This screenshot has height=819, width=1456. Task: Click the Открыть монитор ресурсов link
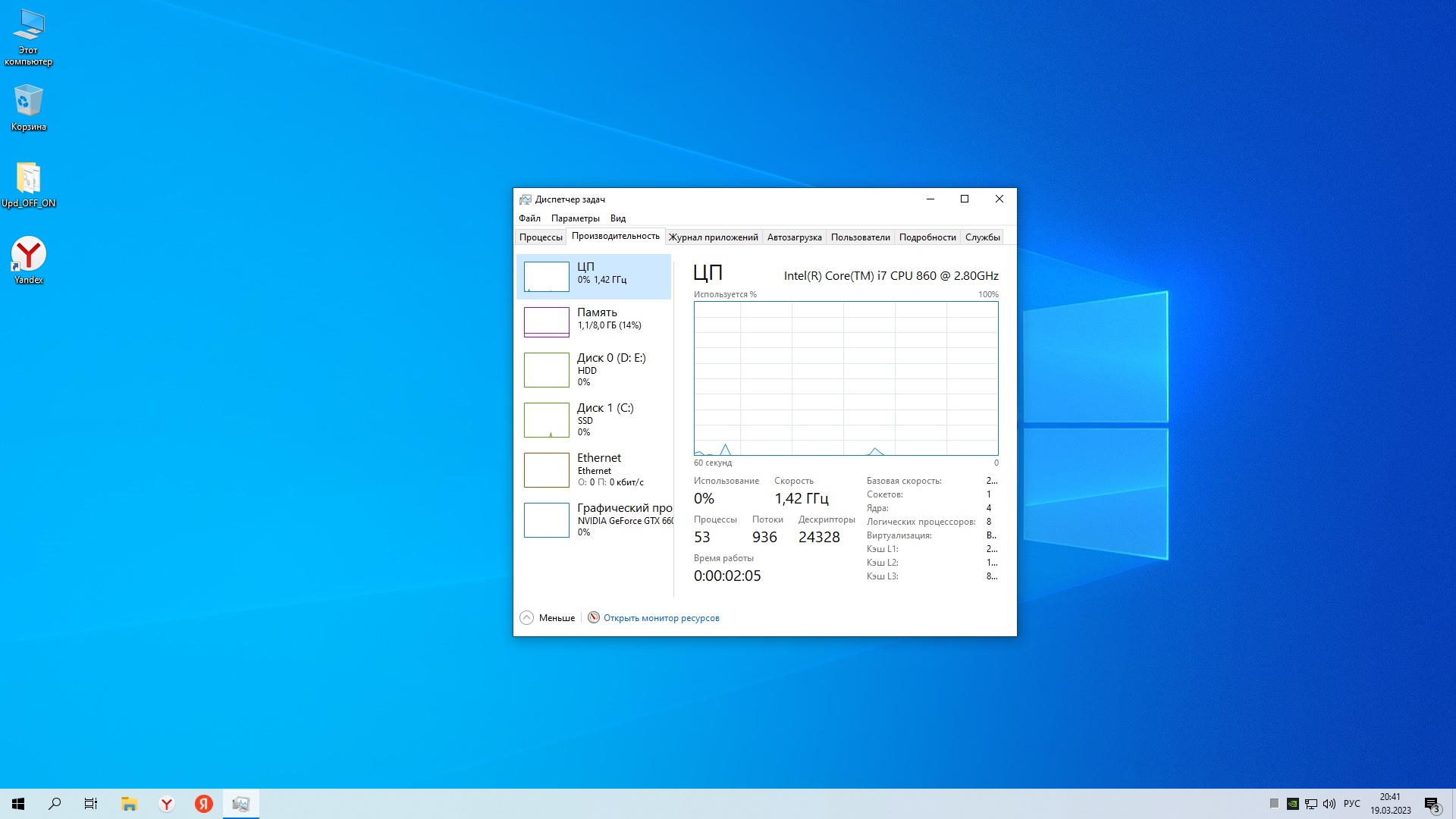pos(661,618)
